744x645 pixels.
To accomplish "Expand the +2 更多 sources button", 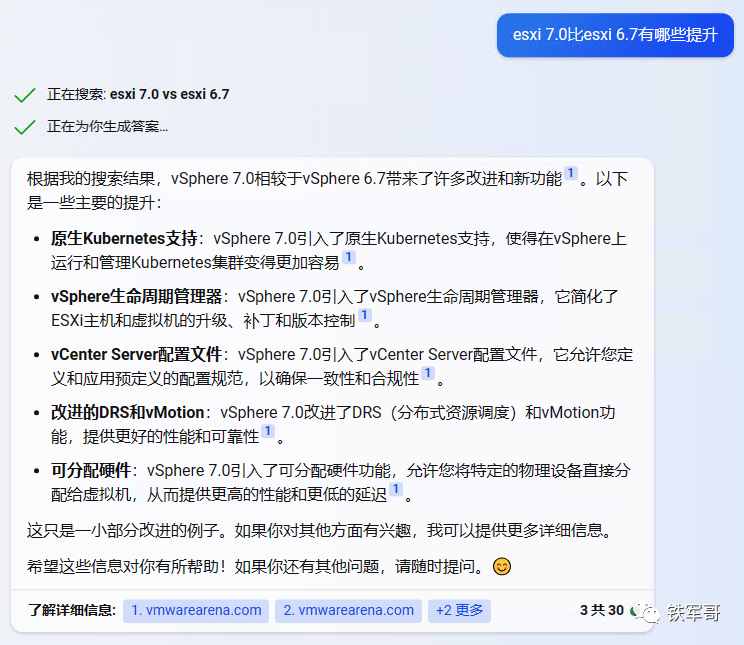I will coord(459,610).
